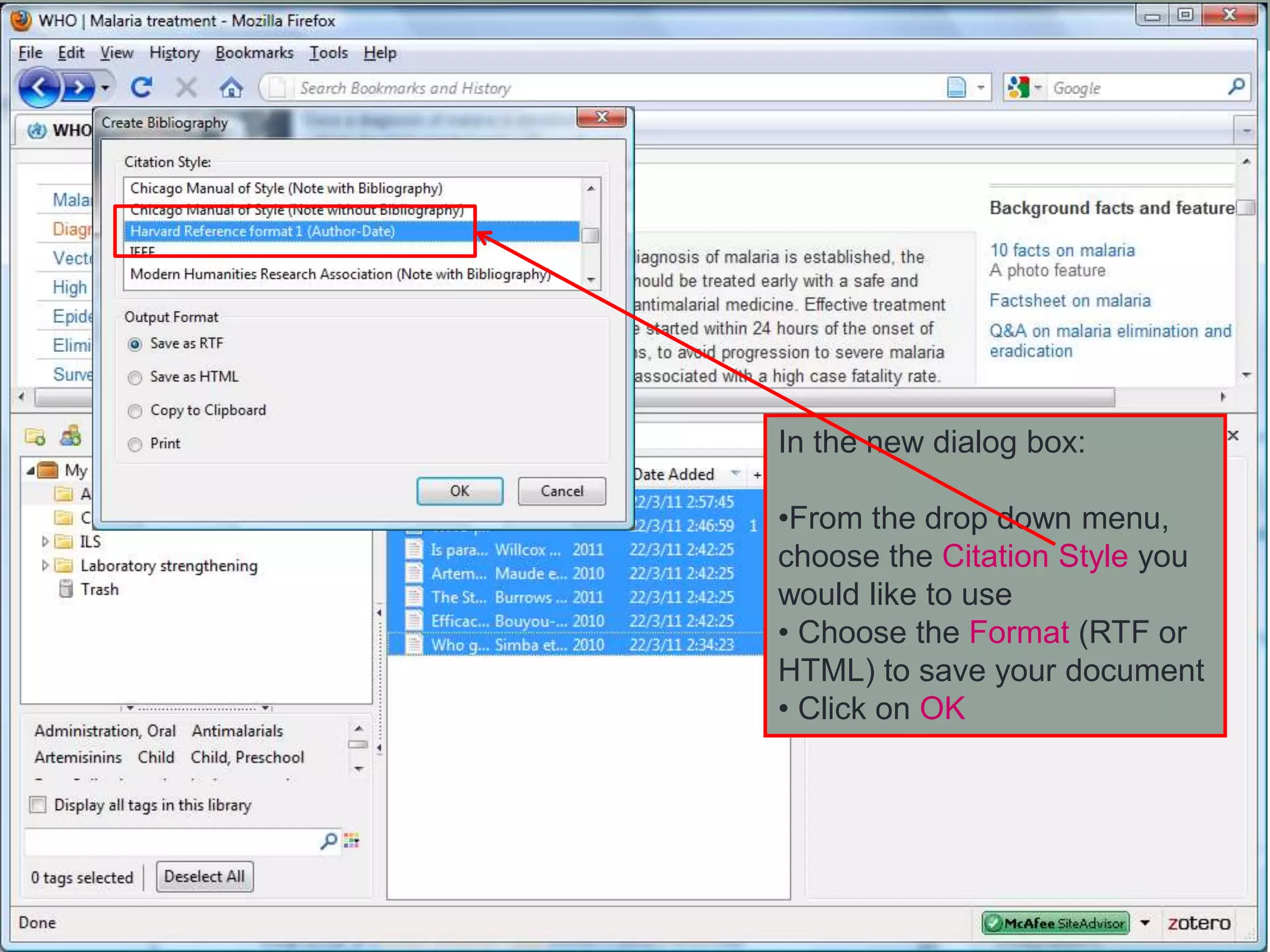Click the 'Child, Preschool' tag
The image size is (1270, 952).
[x=247, y=757]
